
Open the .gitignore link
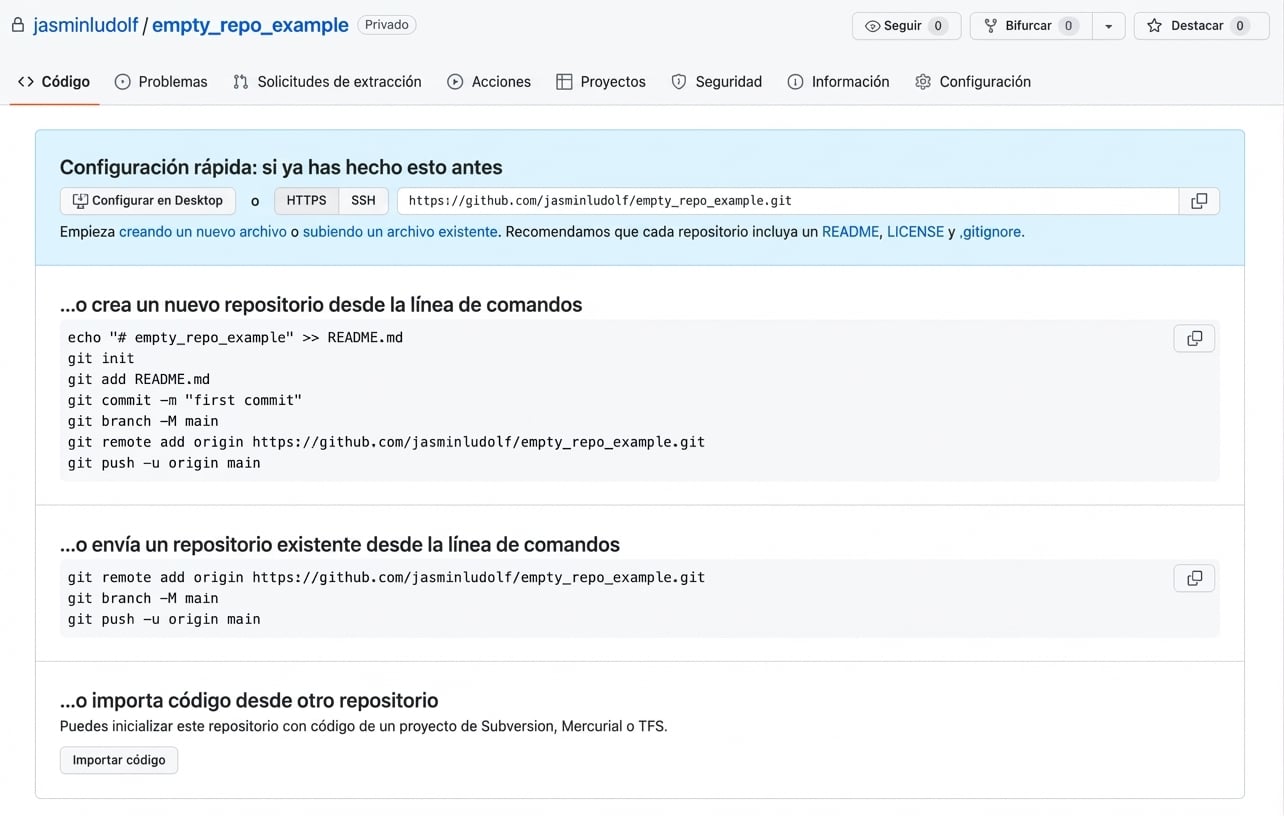click(x=992, y=231)
